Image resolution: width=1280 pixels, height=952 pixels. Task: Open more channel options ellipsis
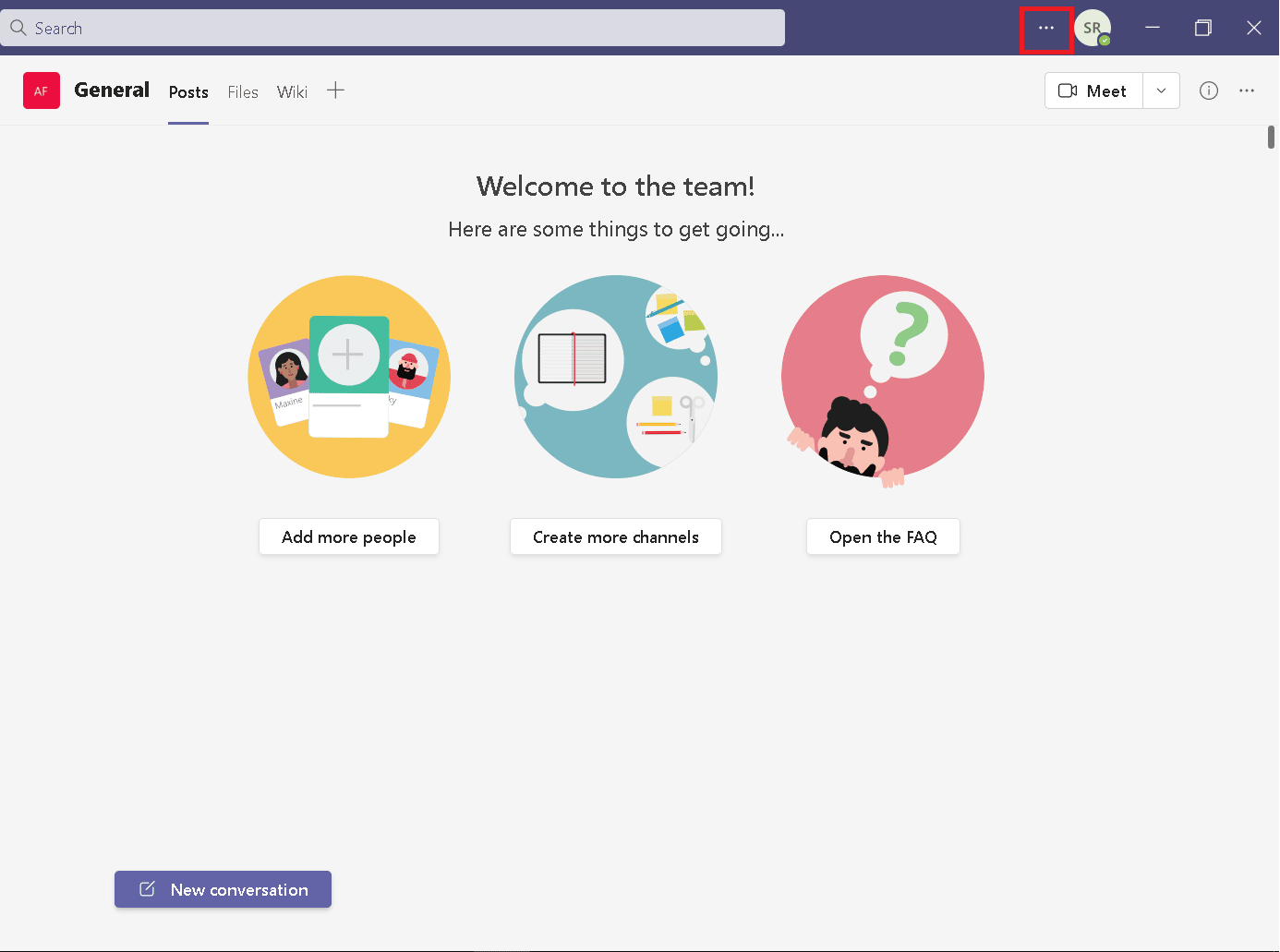(x=1247, y=90)
